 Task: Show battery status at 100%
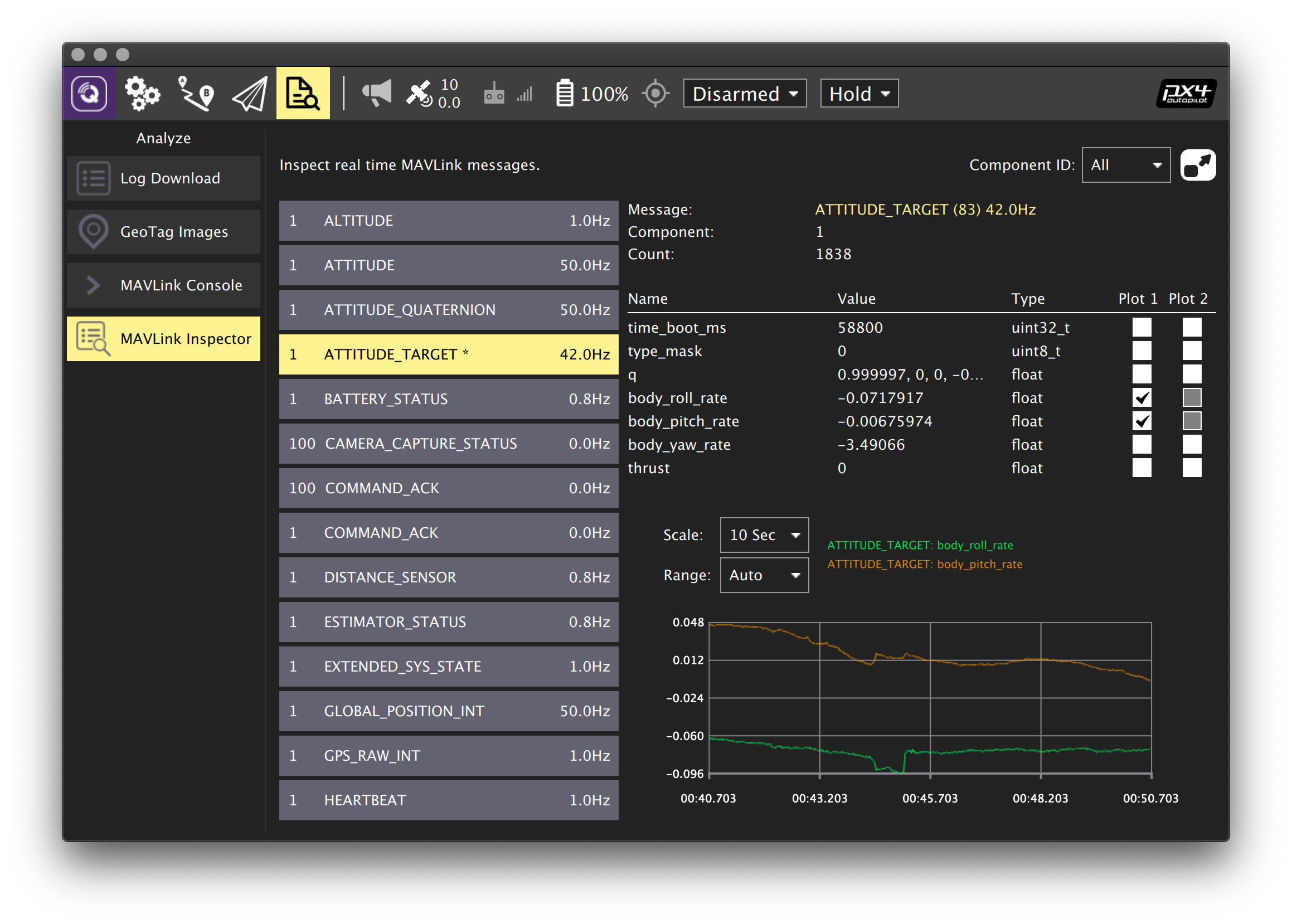[592, 93]
